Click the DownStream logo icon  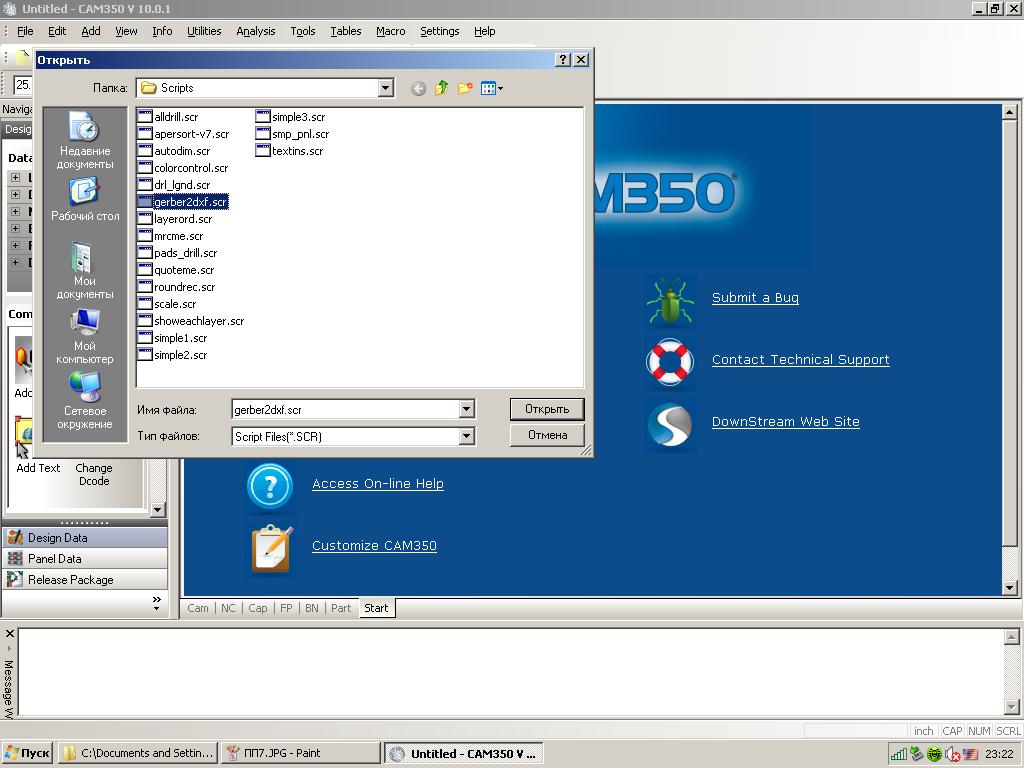point(669,424)
